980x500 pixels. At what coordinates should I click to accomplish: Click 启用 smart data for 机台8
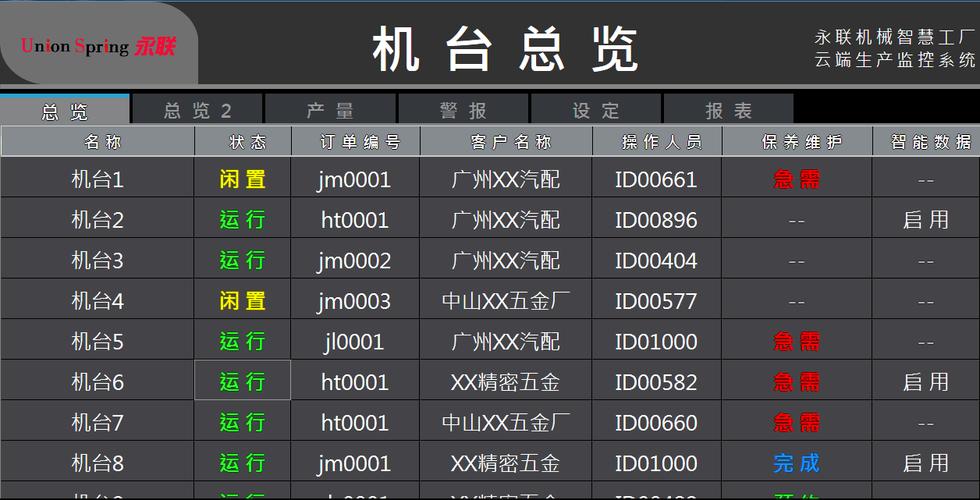pyautogui.click(x=926, y=463)
